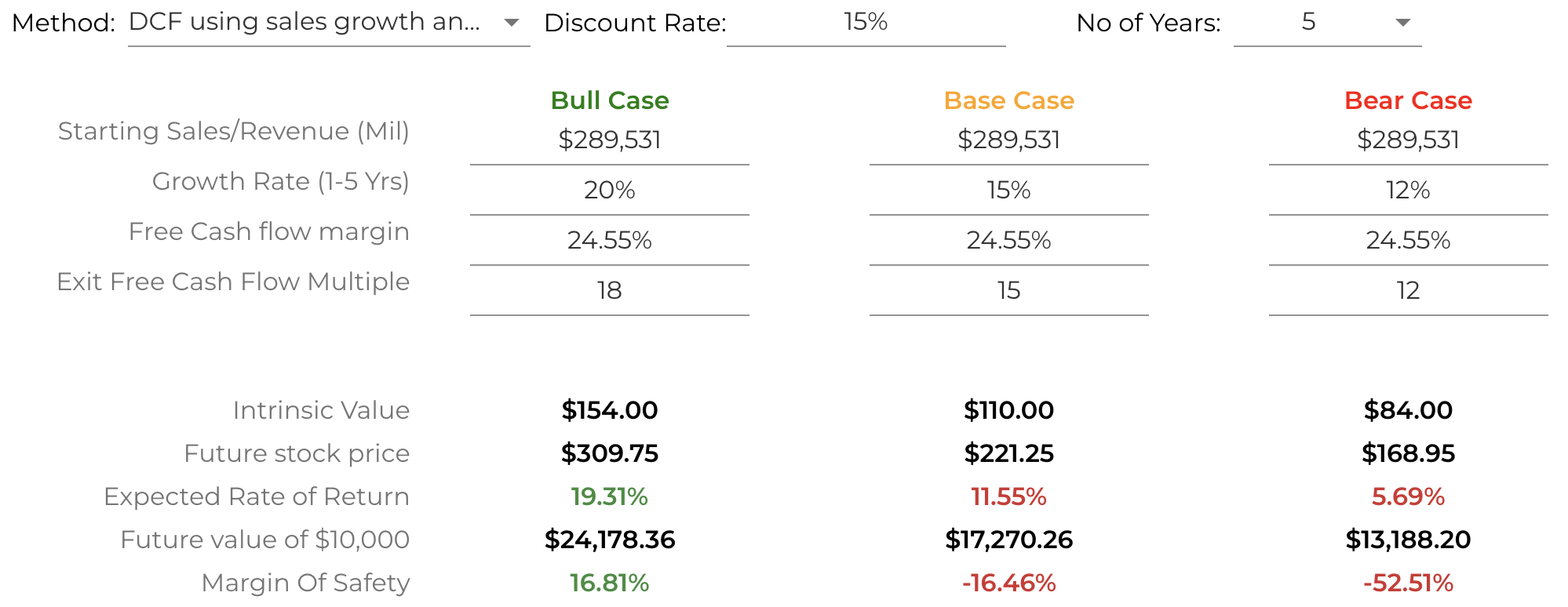The image size is (1568, 607).
Task: Click the Bull Case column header
Action: tap(609, 100)
